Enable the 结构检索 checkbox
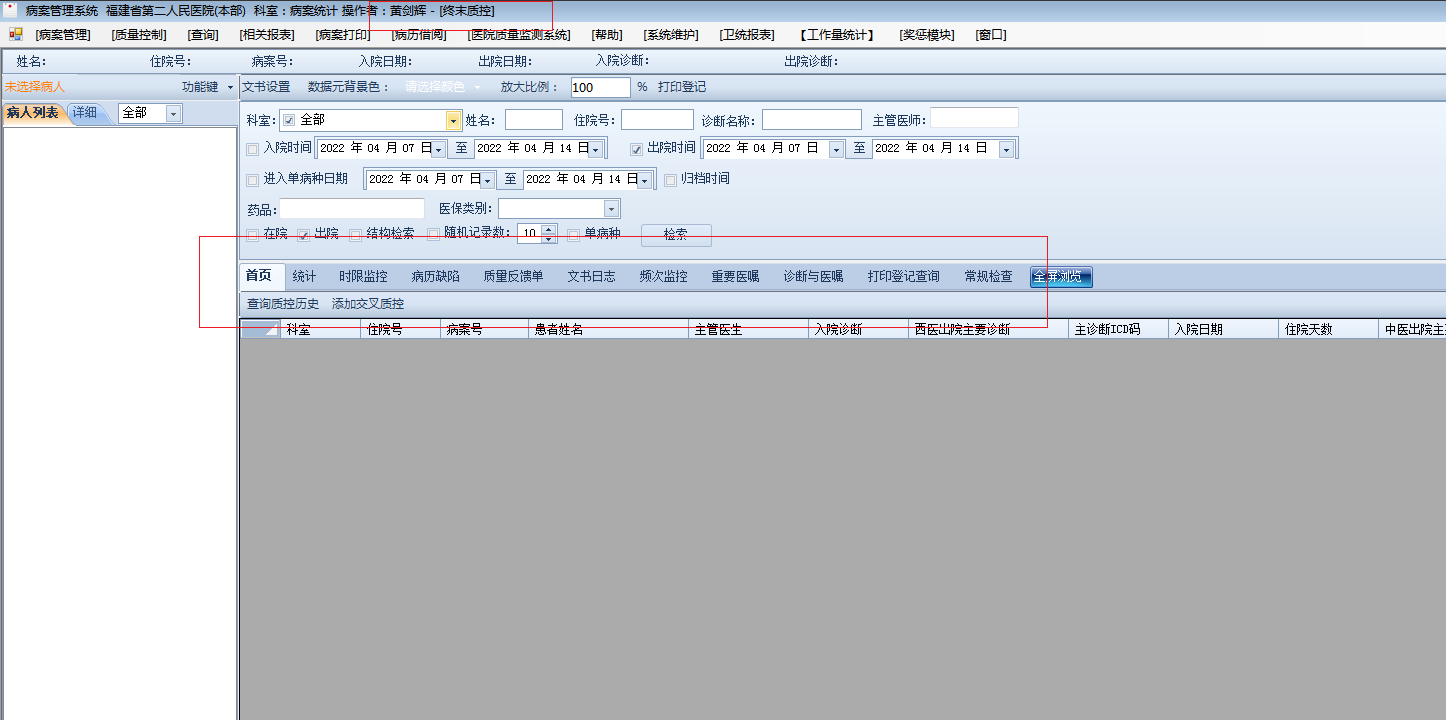 click(355, 235)
